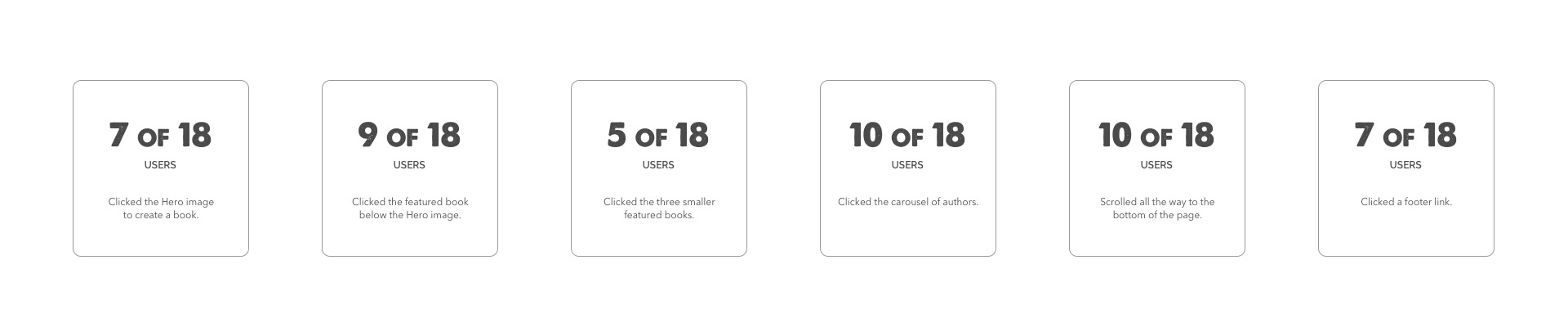This screenshot has width=1568, height=336.
Task: Click USERS label on the Hero image card
Action: point(160,165)
